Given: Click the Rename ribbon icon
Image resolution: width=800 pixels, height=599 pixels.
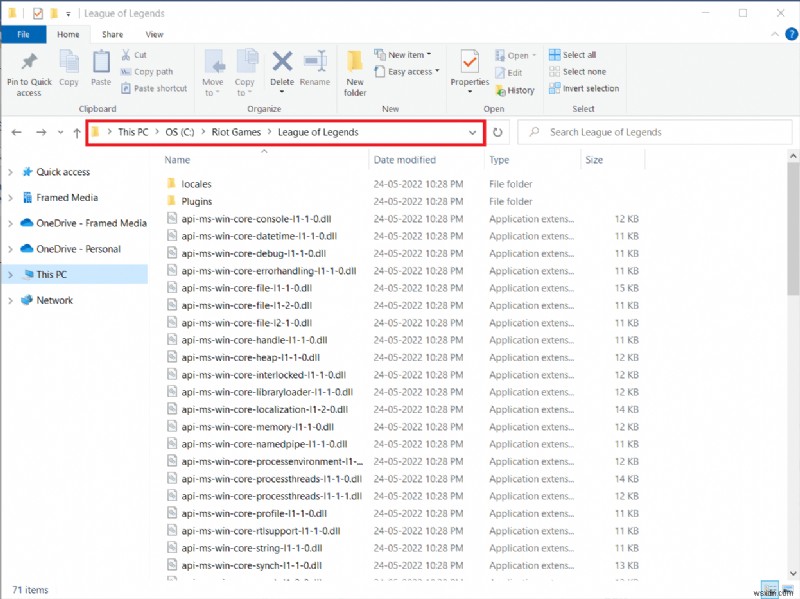Looking at the screenshot, I should (315, 62).
